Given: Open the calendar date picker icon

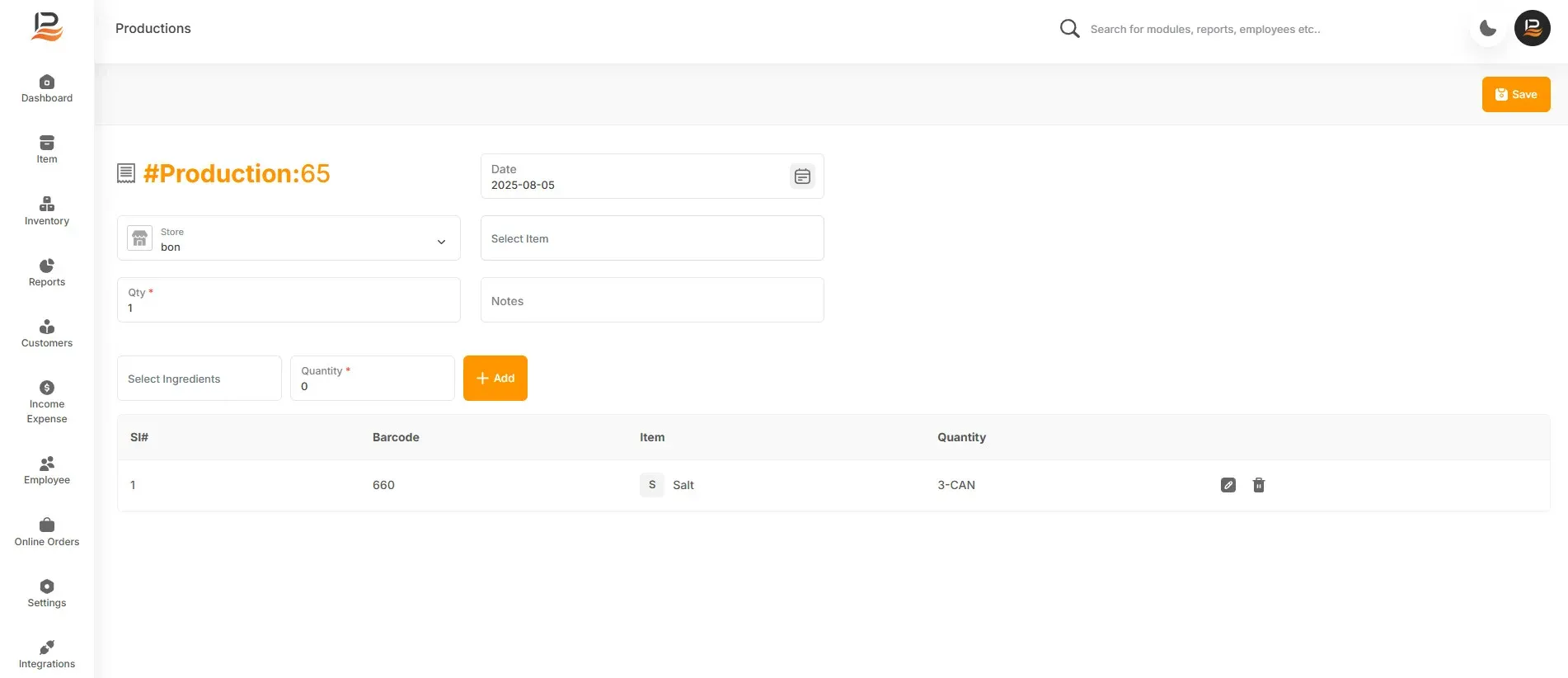Looking at the screenshot, I should tap(802, 177).
